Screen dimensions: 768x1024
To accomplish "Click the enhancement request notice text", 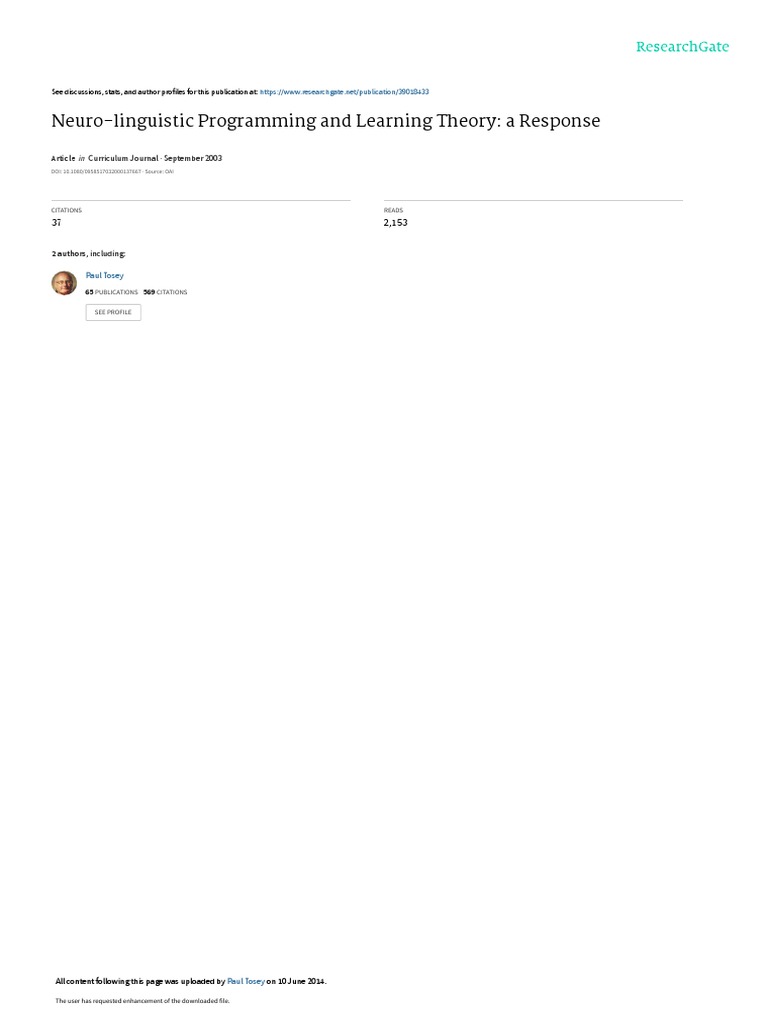I will (142, 1000).
